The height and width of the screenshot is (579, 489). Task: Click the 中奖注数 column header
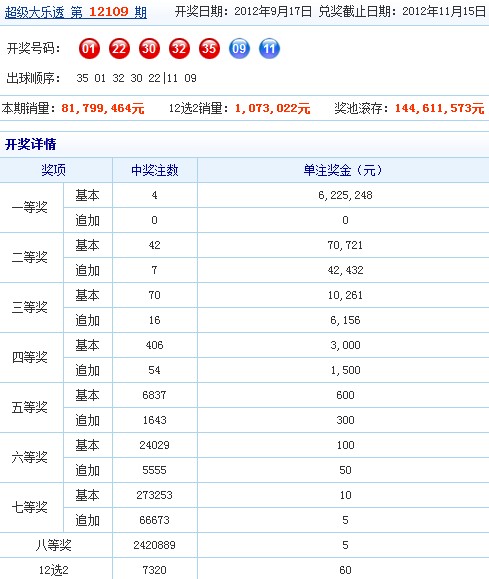tap(155, 170)
